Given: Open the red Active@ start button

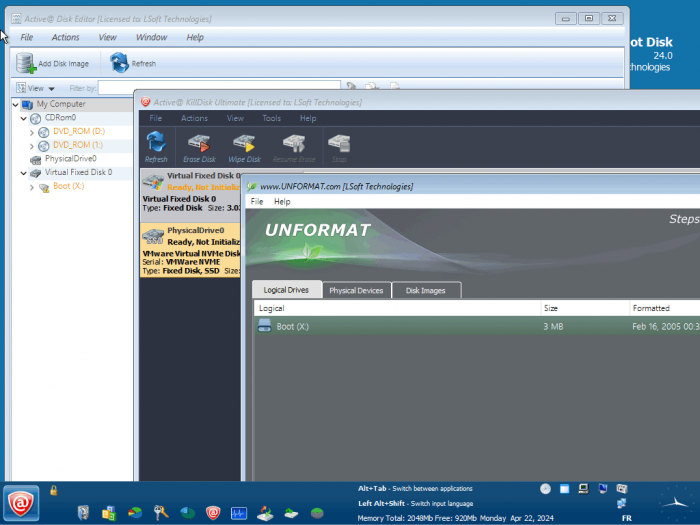Looking at the screenshot, I should (x=21, y=504).
